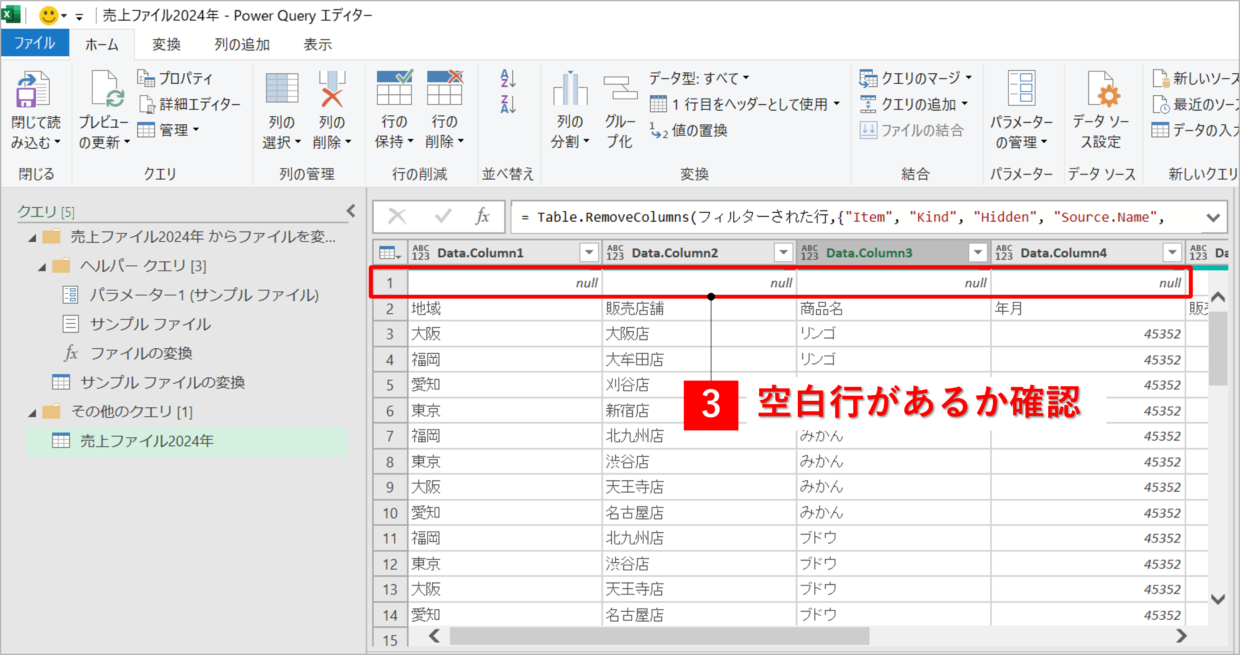
Task: Click the 行の削除 (Remove Rows) icon
Action: [444, 88]
